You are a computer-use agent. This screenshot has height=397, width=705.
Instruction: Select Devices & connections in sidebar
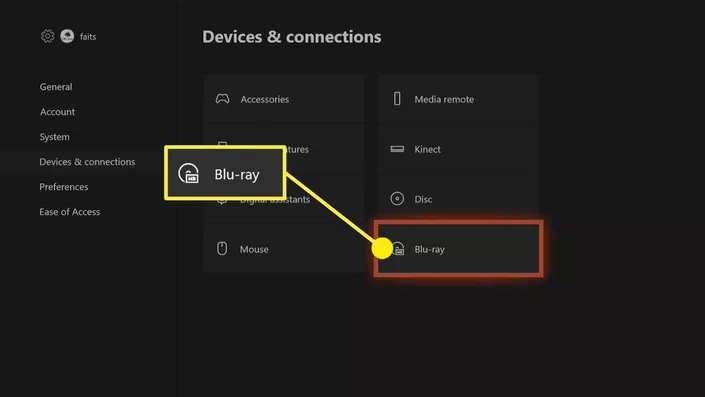pyautogui.click(x=87, y=162)
